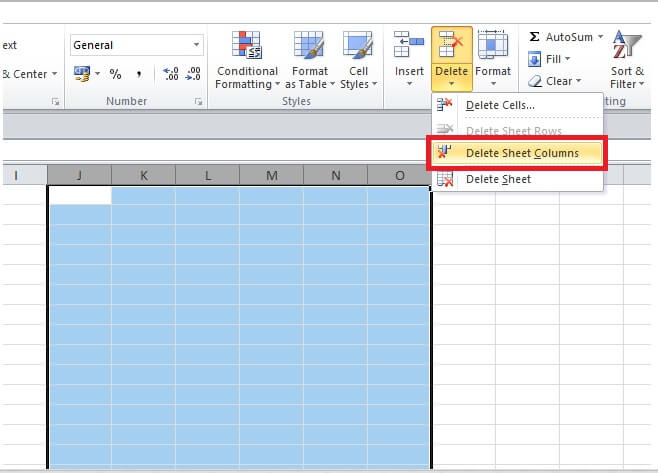Click the Cell Styles label

[x=358, y=78]
